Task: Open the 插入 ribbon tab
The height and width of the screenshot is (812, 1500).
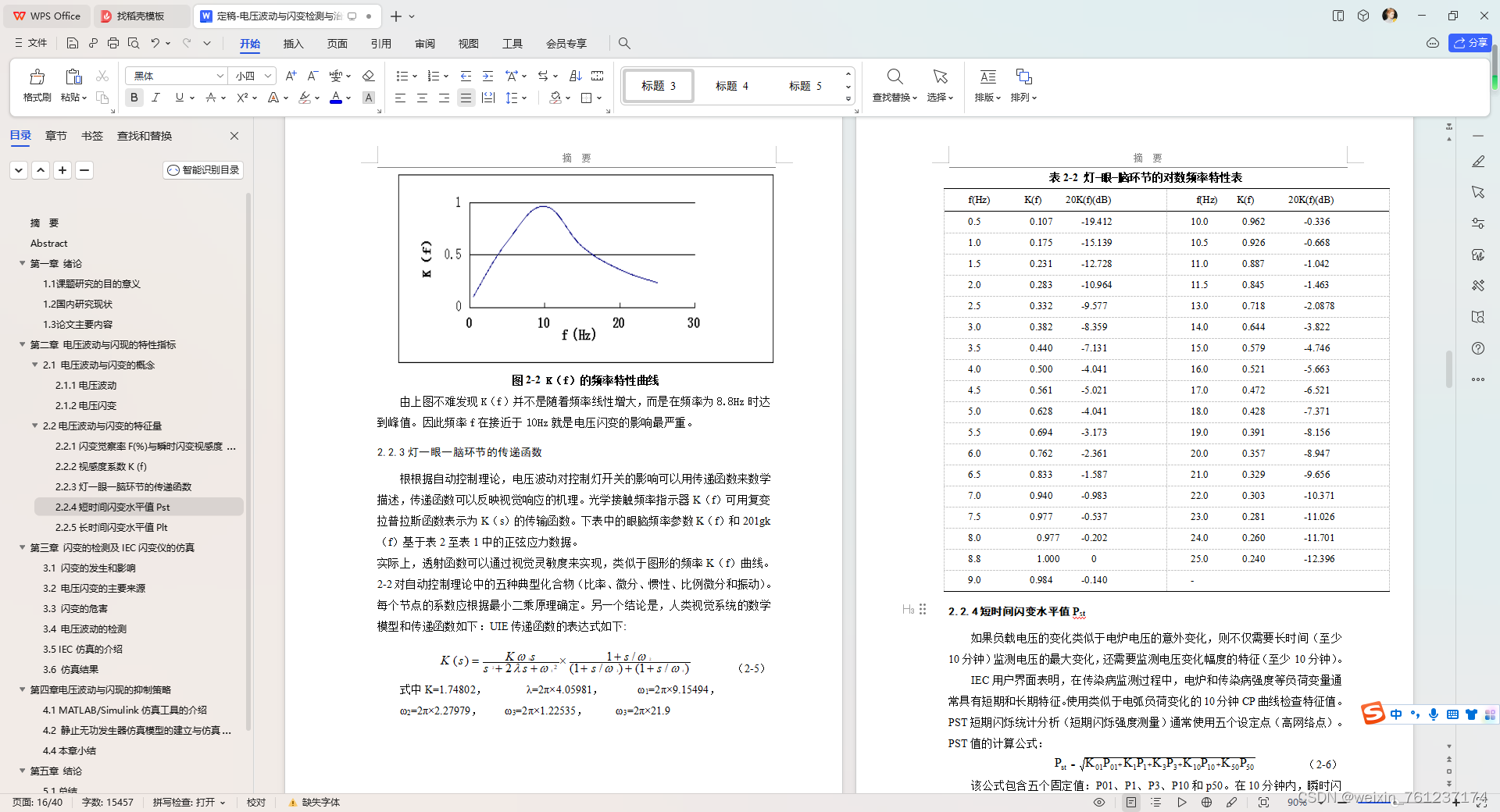Action: pyautogui.click(x=293, y=43)
